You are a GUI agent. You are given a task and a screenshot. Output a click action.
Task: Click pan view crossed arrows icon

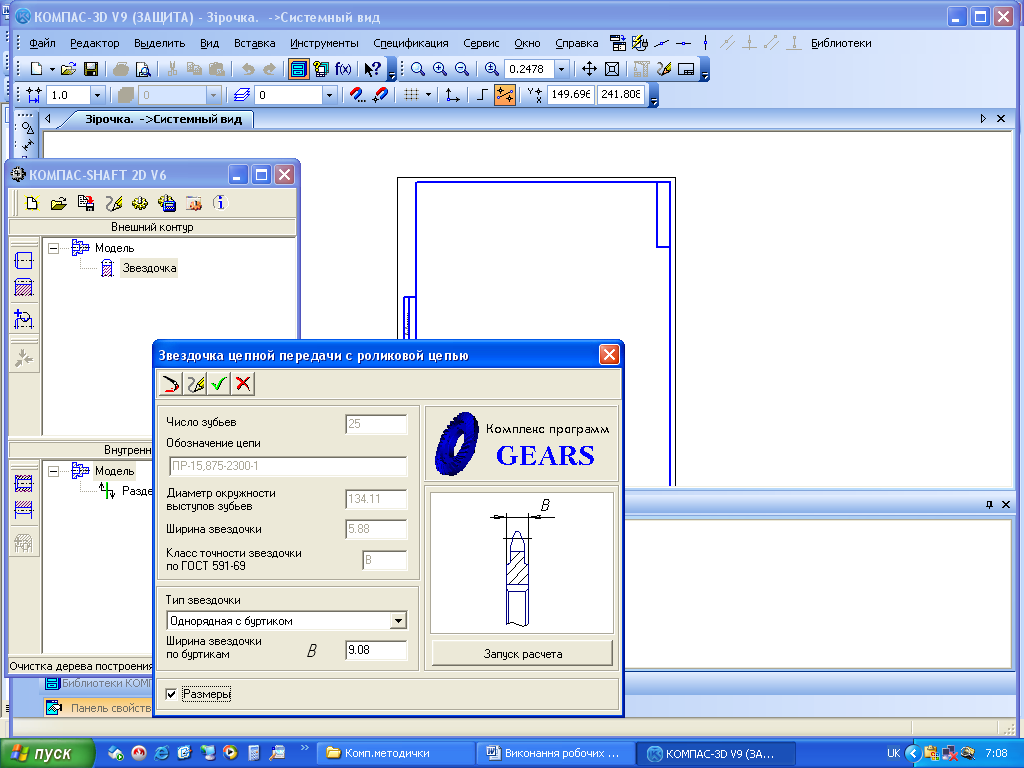589,69
